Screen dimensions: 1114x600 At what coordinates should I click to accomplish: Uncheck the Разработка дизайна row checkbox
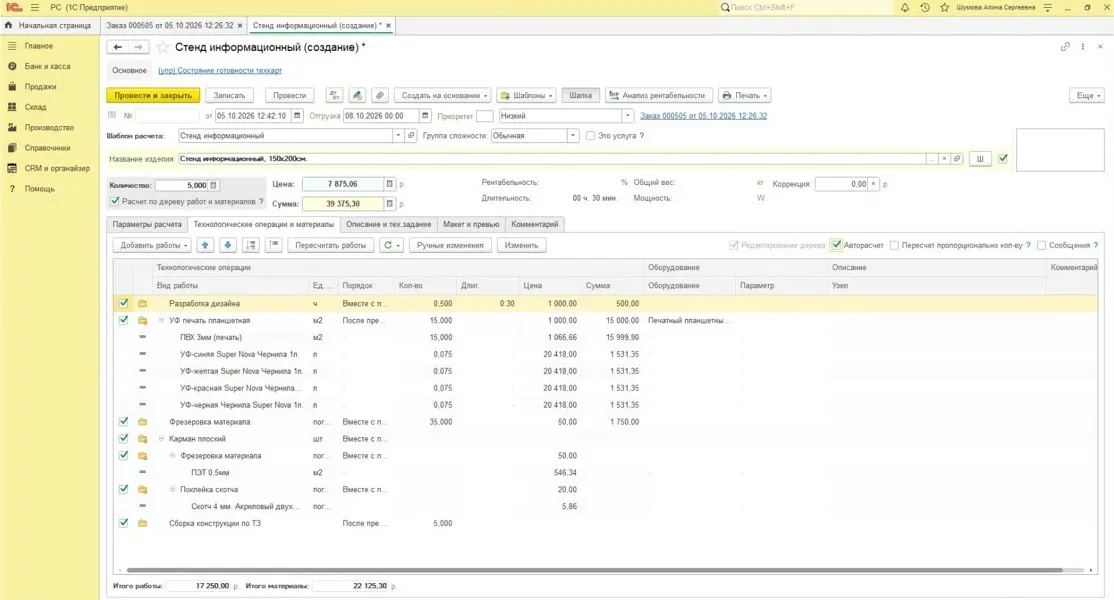click(x=124, y=303)
